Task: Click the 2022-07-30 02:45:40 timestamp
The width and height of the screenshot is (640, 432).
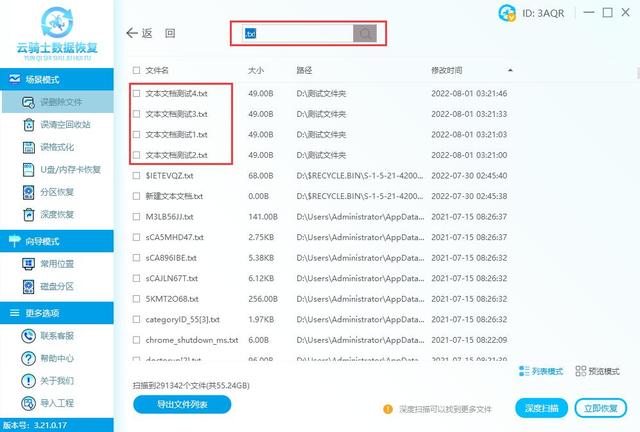Action: (469, 176)
